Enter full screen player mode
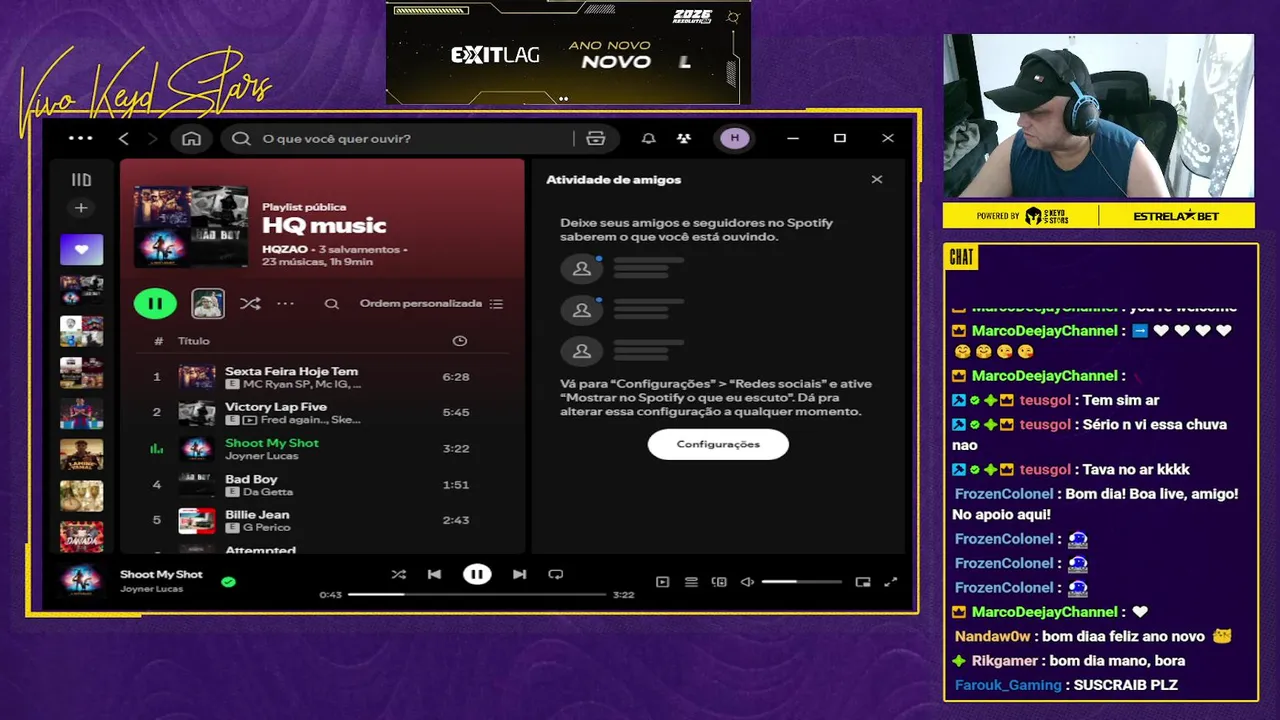 coord(891,582)
